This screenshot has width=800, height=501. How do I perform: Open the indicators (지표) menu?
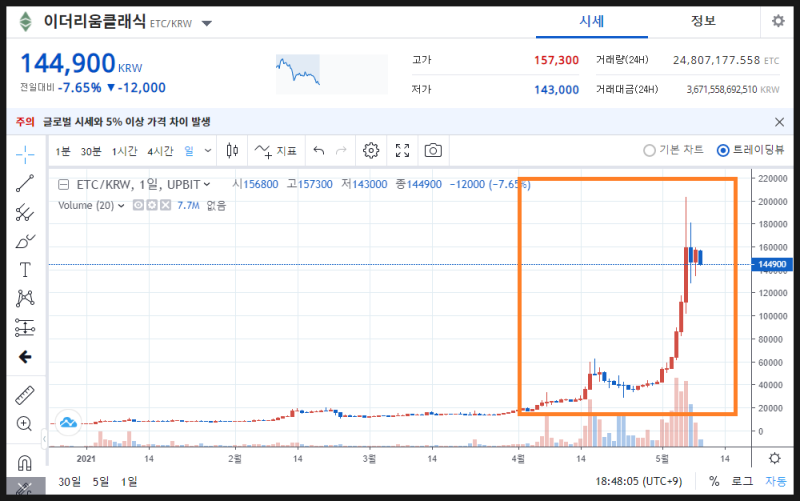[276, 151]
